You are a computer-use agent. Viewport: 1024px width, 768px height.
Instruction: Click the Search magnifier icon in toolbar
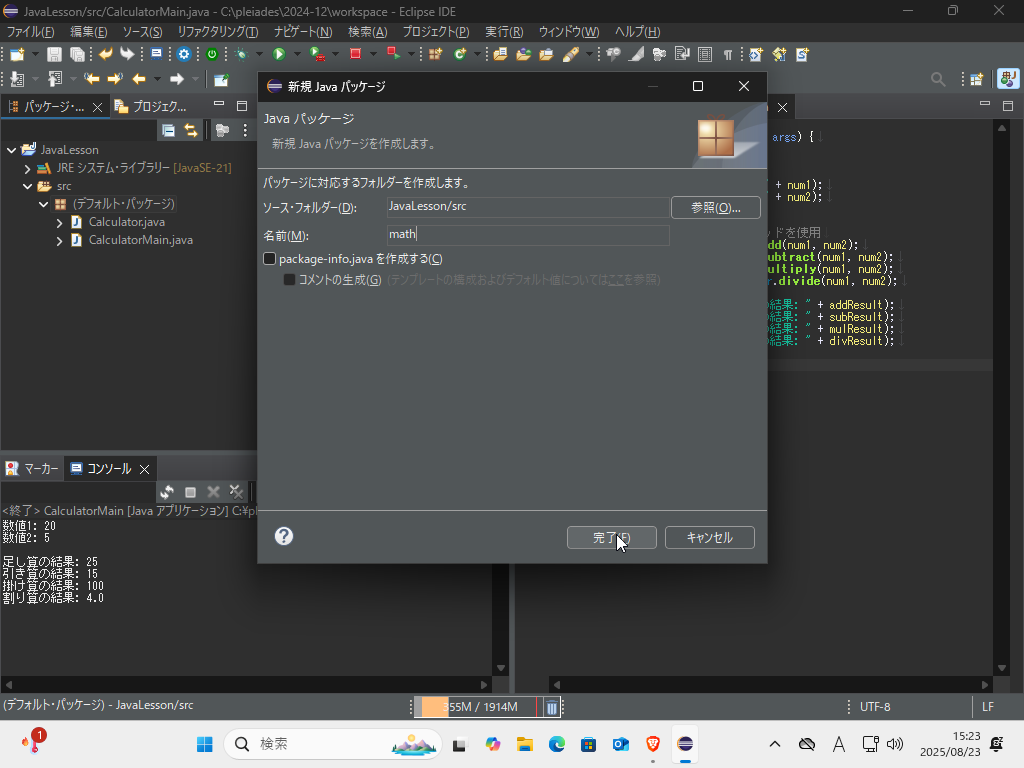[x=938, y=80]
